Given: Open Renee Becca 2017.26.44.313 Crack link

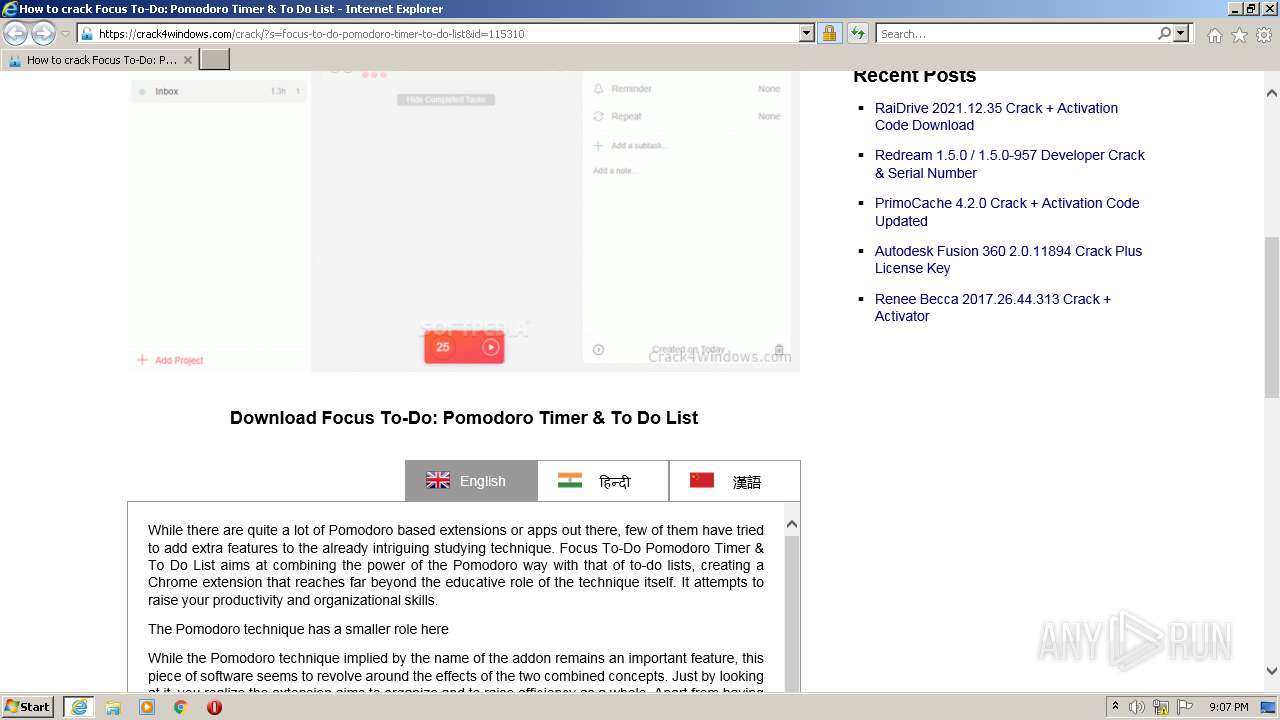Looking at the screenshot, I should 992,307.
